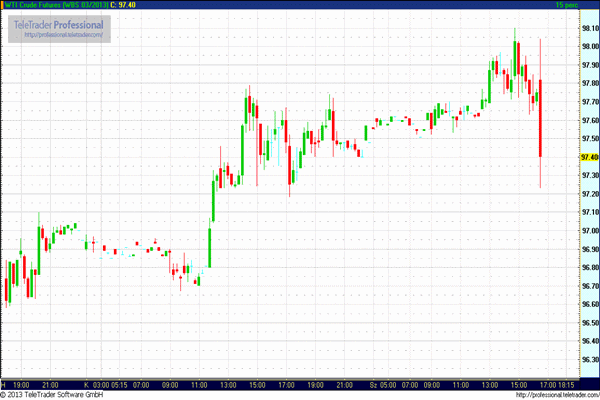Click the 96.30 price axis label
This screenshot has width=600, height=400.
[x=588, y=359]
